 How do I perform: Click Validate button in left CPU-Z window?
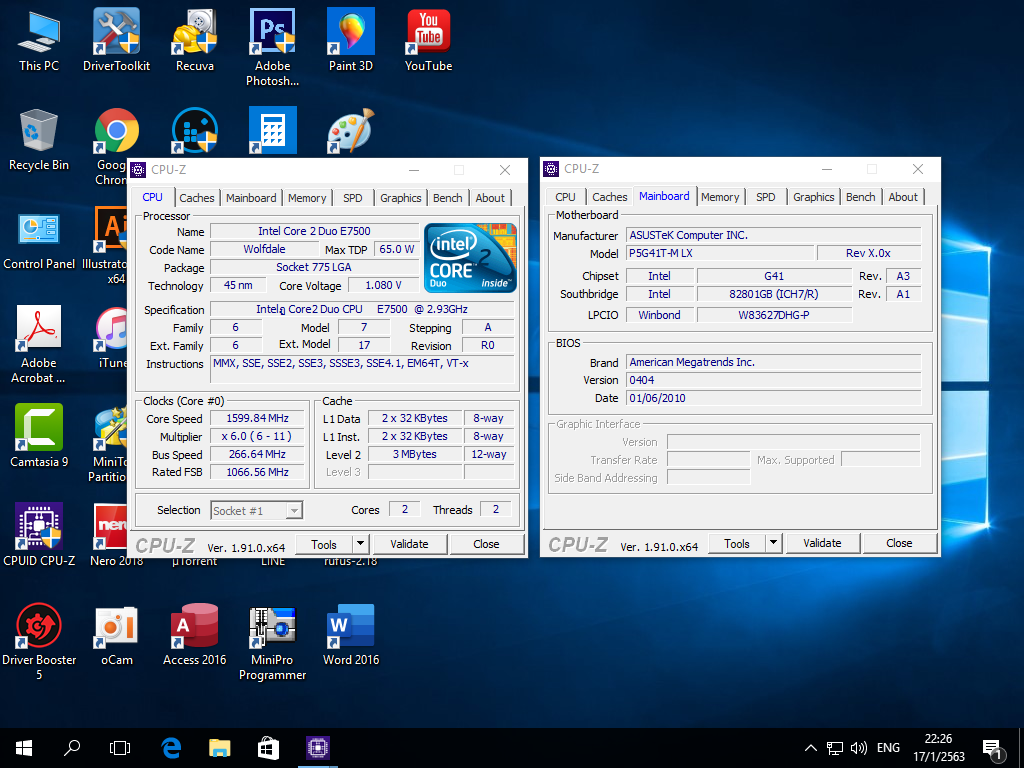[409, 544]
